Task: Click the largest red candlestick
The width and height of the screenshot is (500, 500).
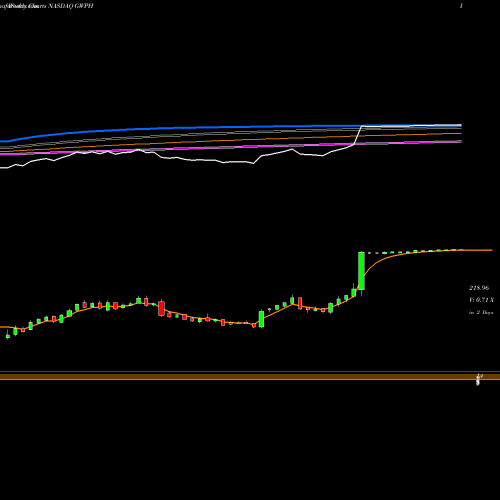Action: (161, 308)
